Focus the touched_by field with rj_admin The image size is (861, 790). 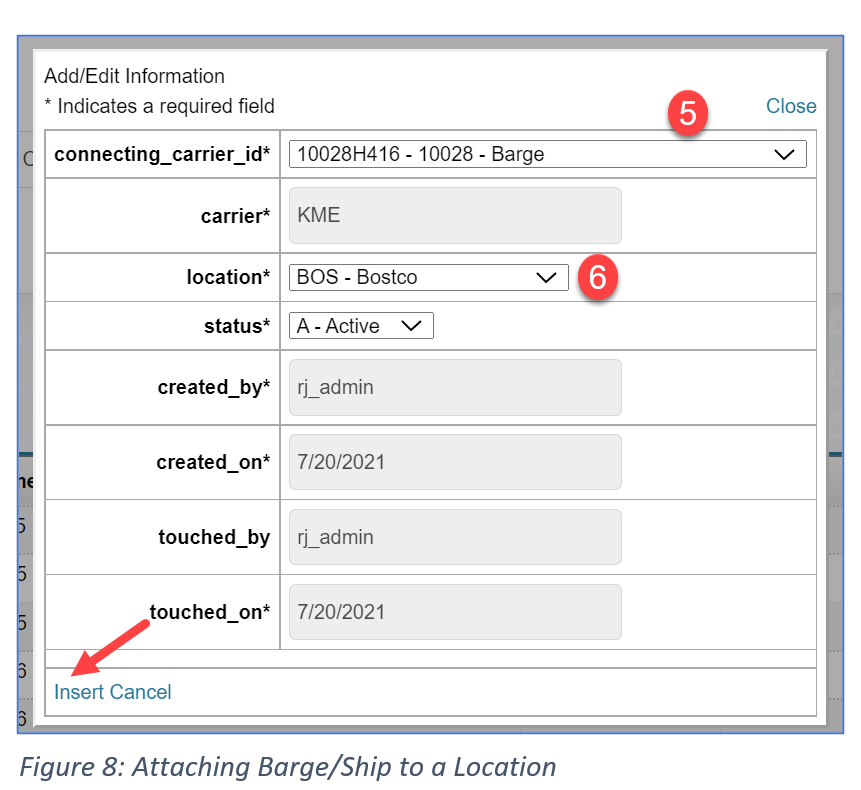point(455,537)
